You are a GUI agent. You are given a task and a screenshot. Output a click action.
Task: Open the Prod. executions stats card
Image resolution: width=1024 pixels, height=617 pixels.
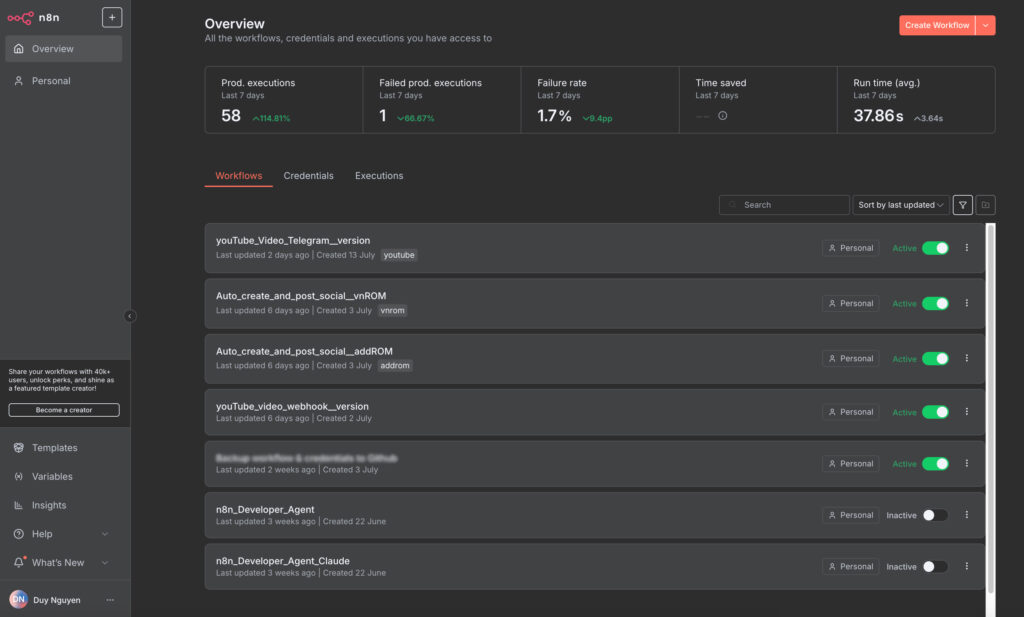[284, 100]
